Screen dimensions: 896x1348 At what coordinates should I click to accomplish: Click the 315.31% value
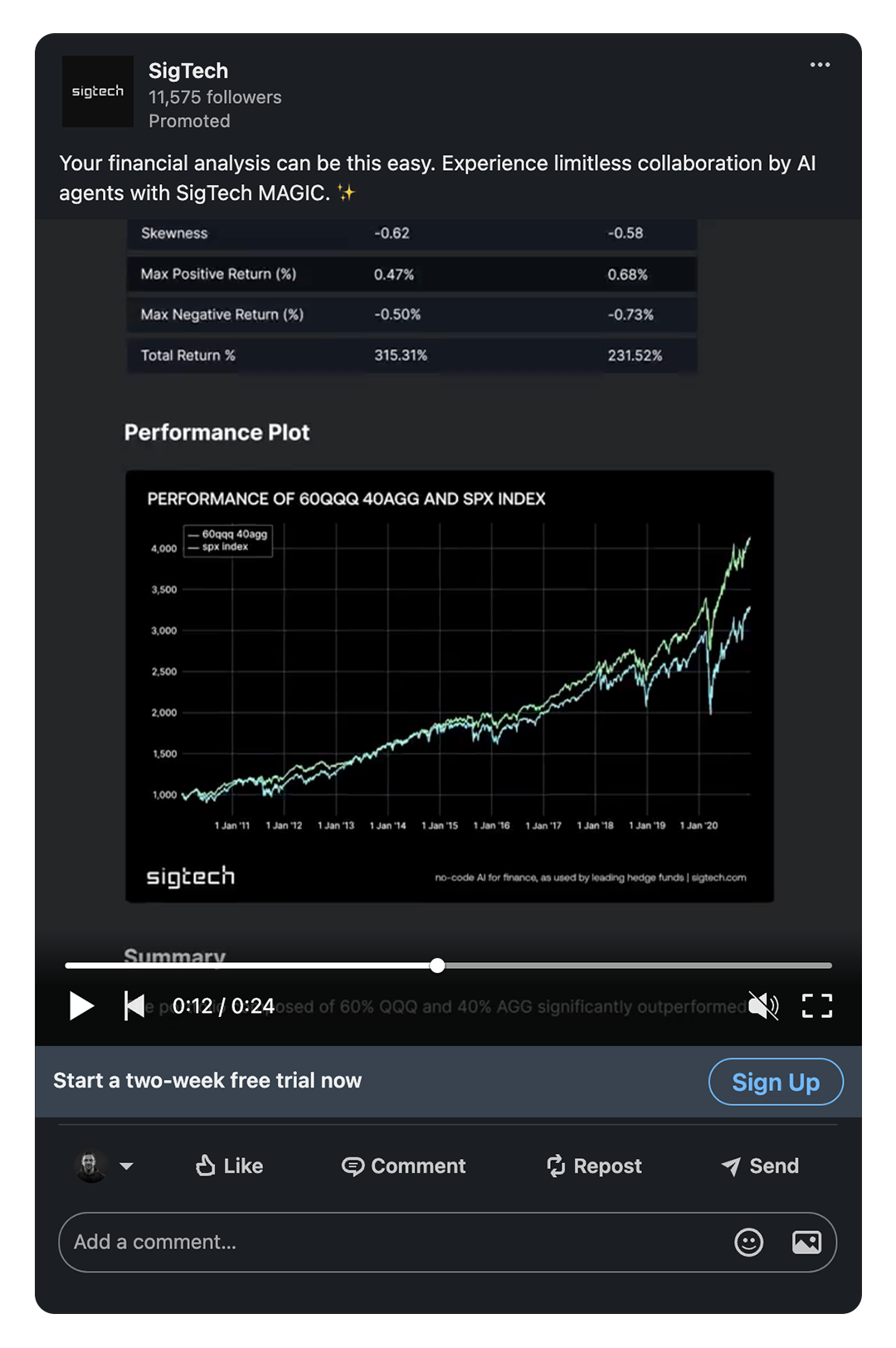coord(401,355)
